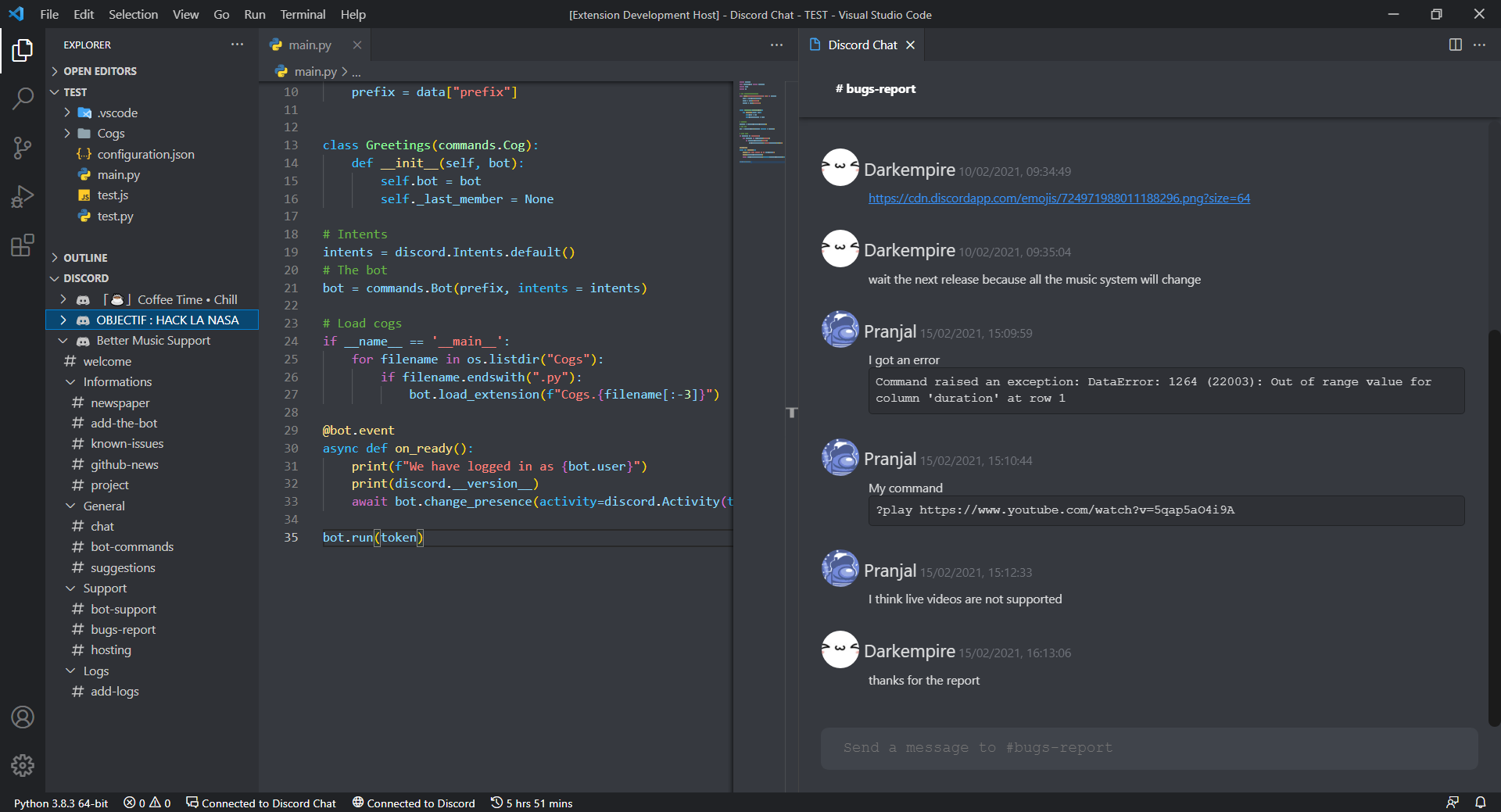Click the Discord chat vertical scrollbar
The width and height of the screenshot is (1501, 812).
(x=1494, y=528)
